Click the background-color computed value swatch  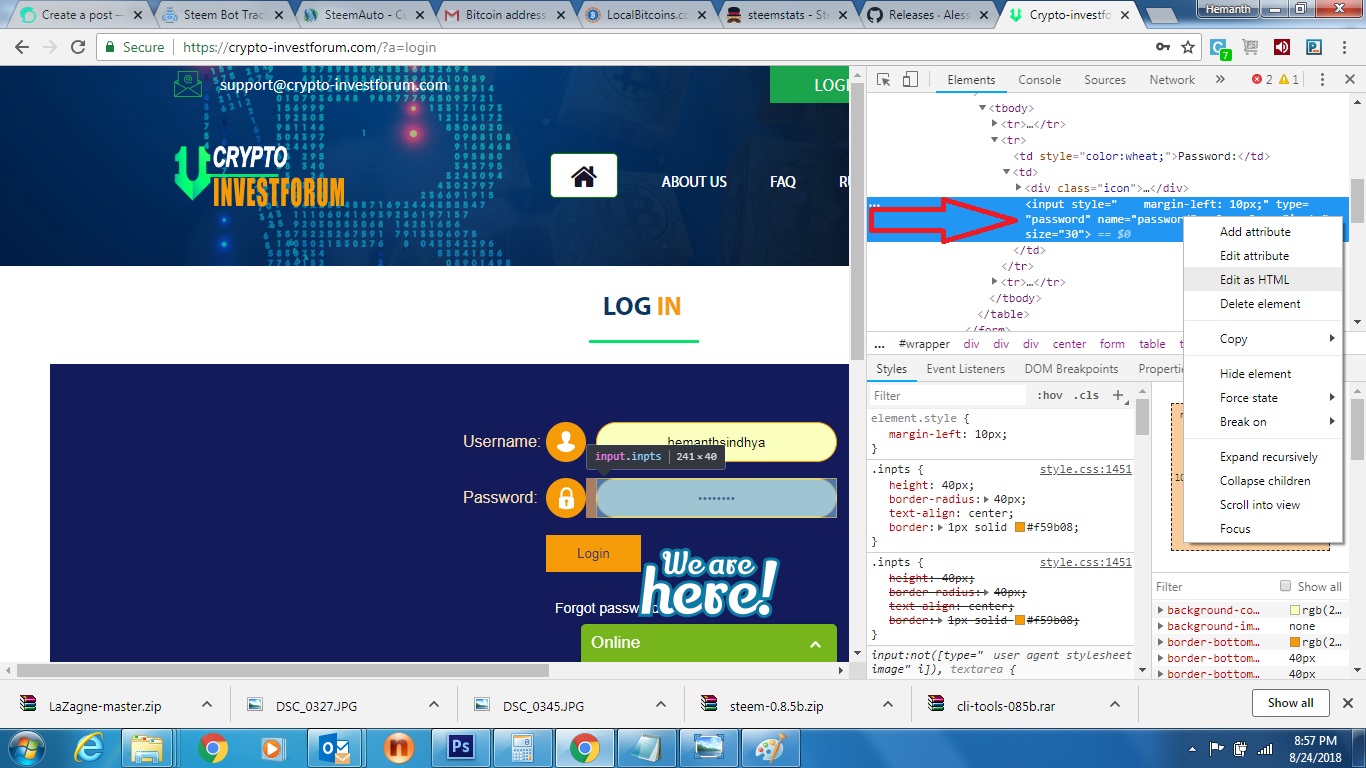point(1295,610)
